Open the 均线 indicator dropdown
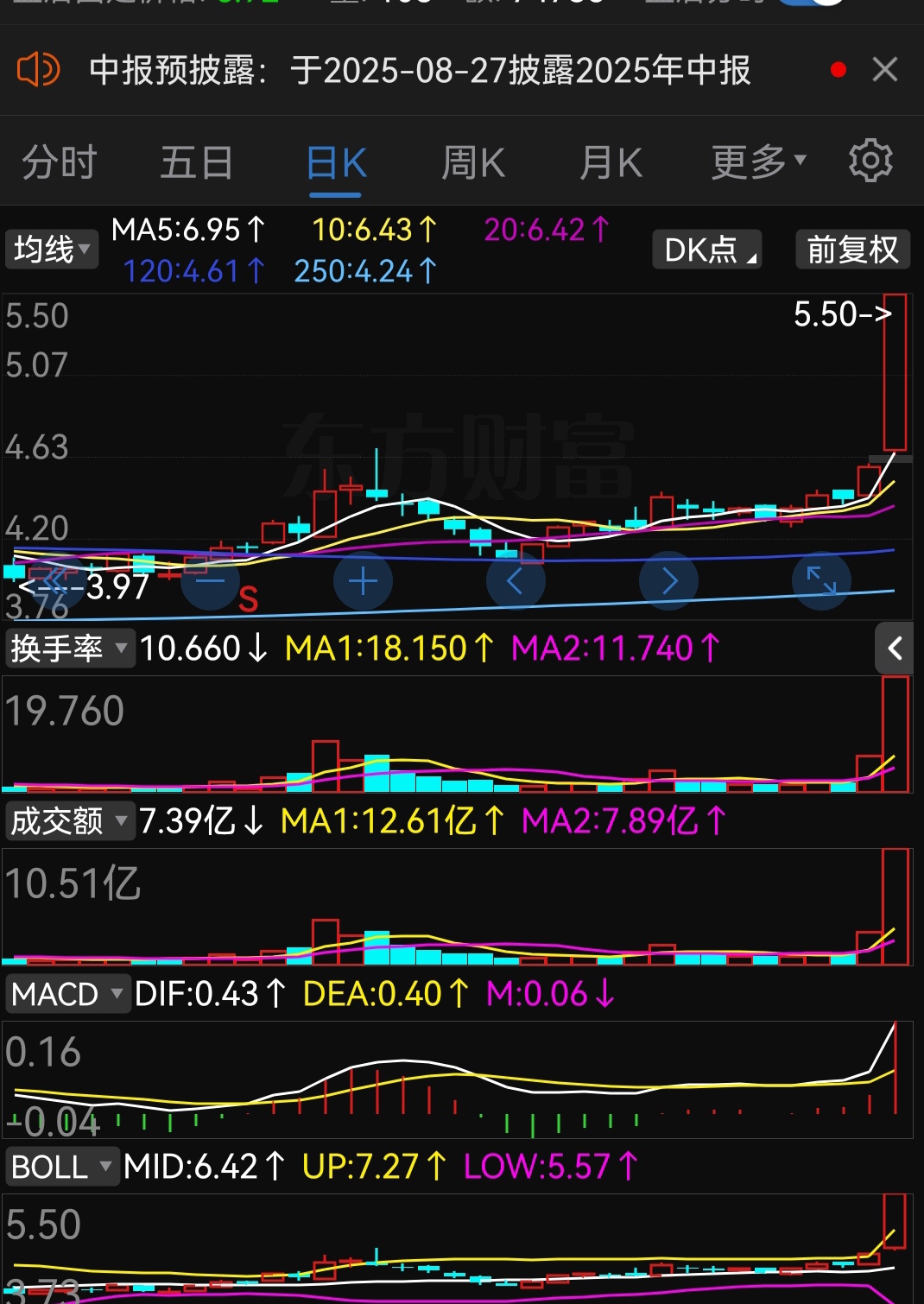 coord(52,250)
